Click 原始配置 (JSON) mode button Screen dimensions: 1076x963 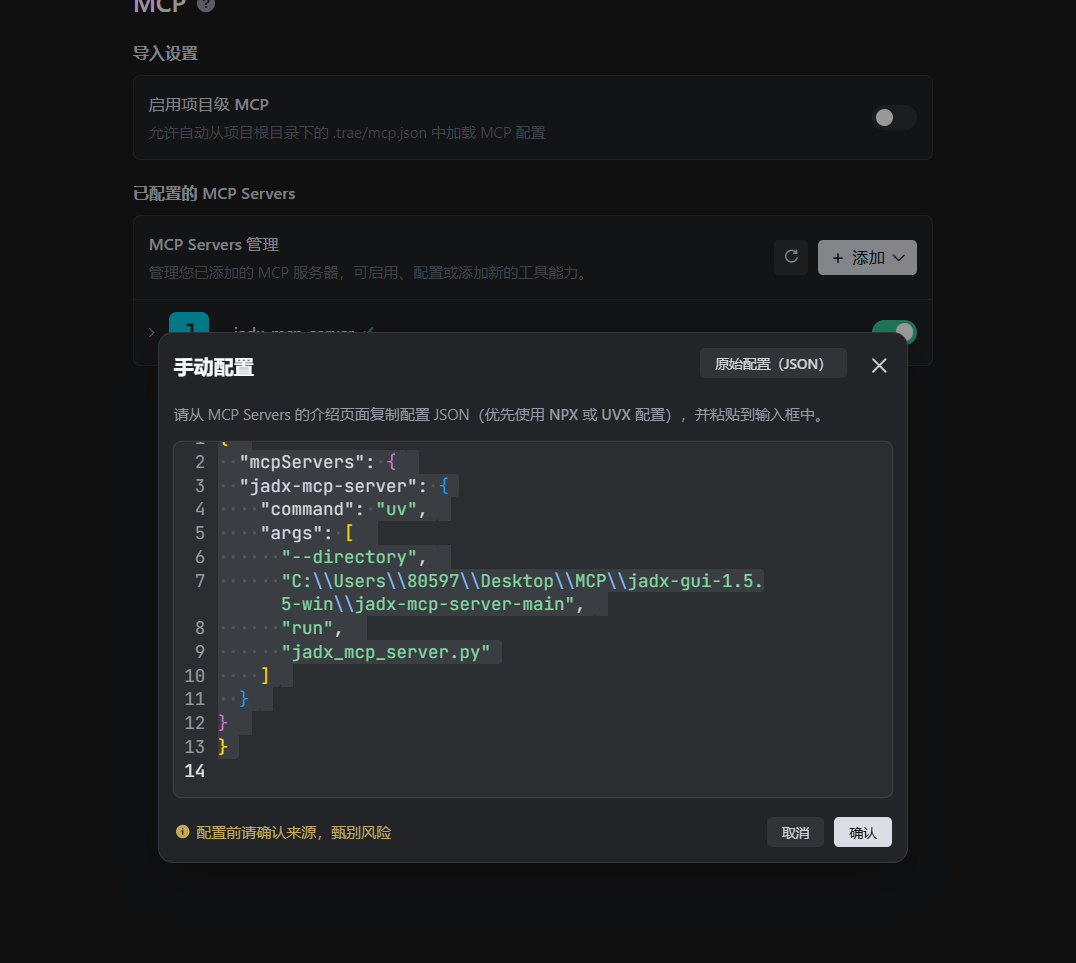coord(772,364)
